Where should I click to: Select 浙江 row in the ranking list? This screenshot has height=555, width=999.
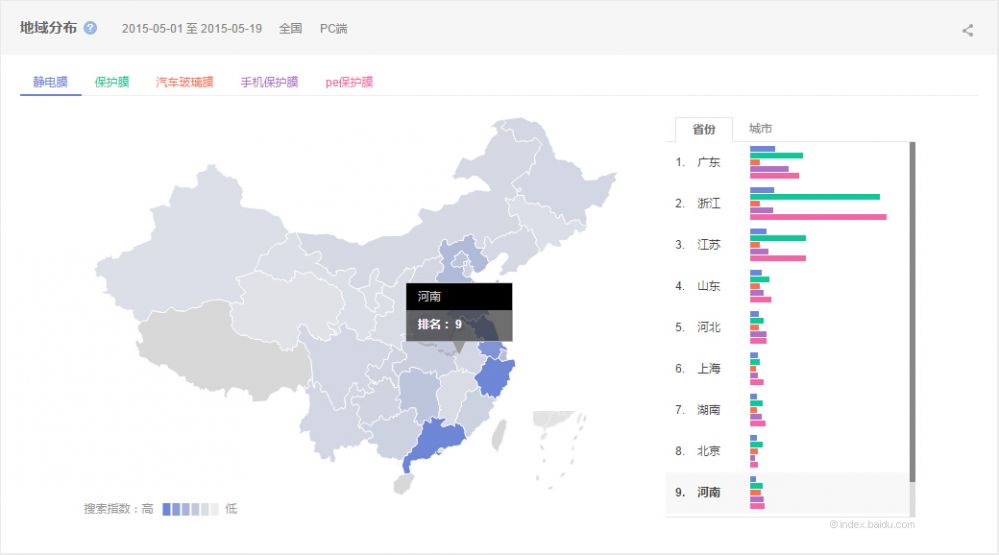click(708, 203)
